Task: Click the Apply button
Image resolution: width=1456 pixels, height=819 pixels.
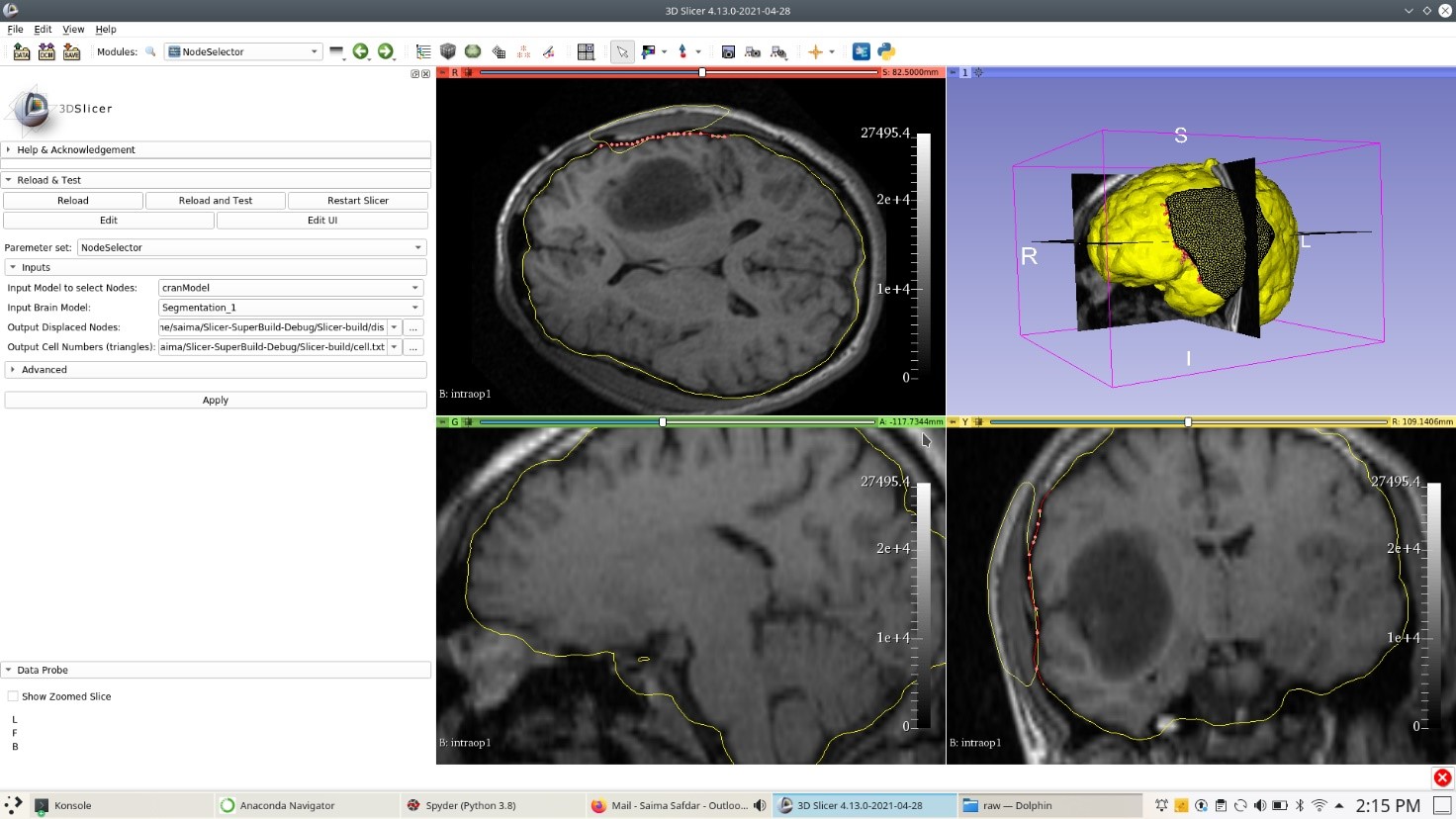Action: tap(216, 401)
